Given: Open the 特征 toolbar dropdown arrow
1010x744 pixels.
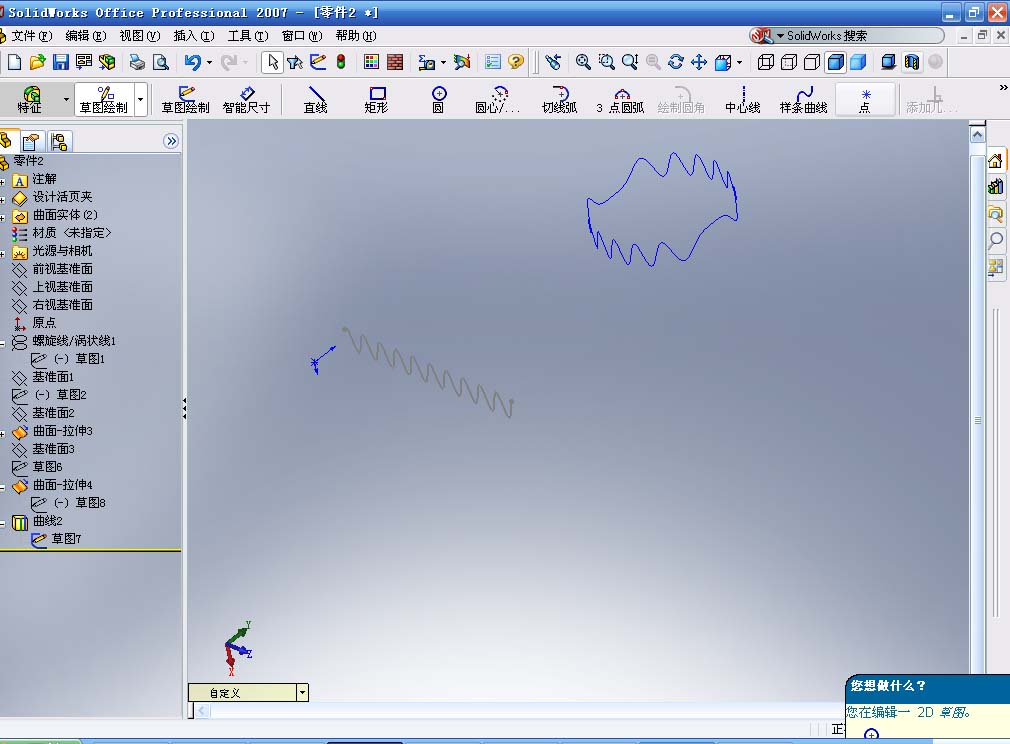Looking at the screenshot, I should pyautogui.click(x=66, y=99).
